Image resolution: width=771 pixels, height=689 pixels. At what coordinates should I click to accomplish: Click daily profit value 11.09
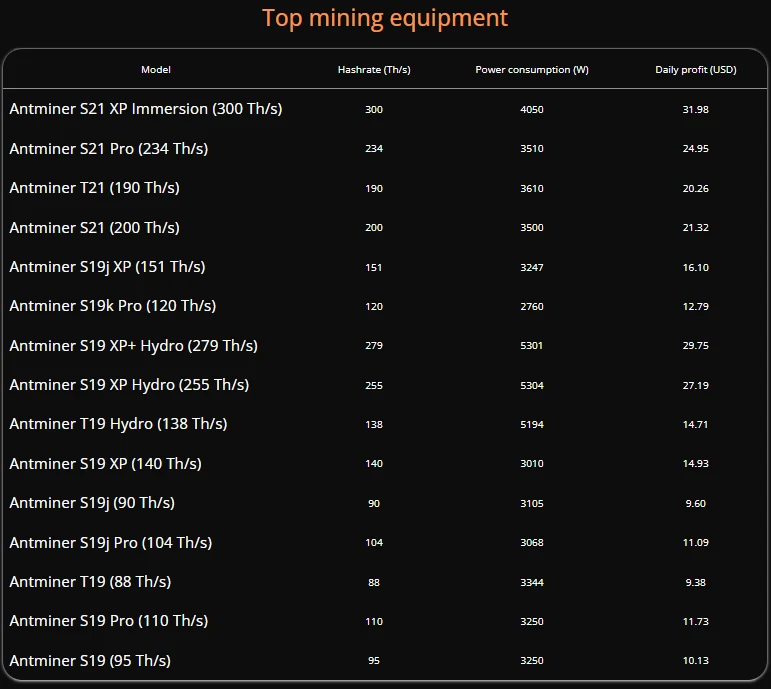click(x=695, y=542)
